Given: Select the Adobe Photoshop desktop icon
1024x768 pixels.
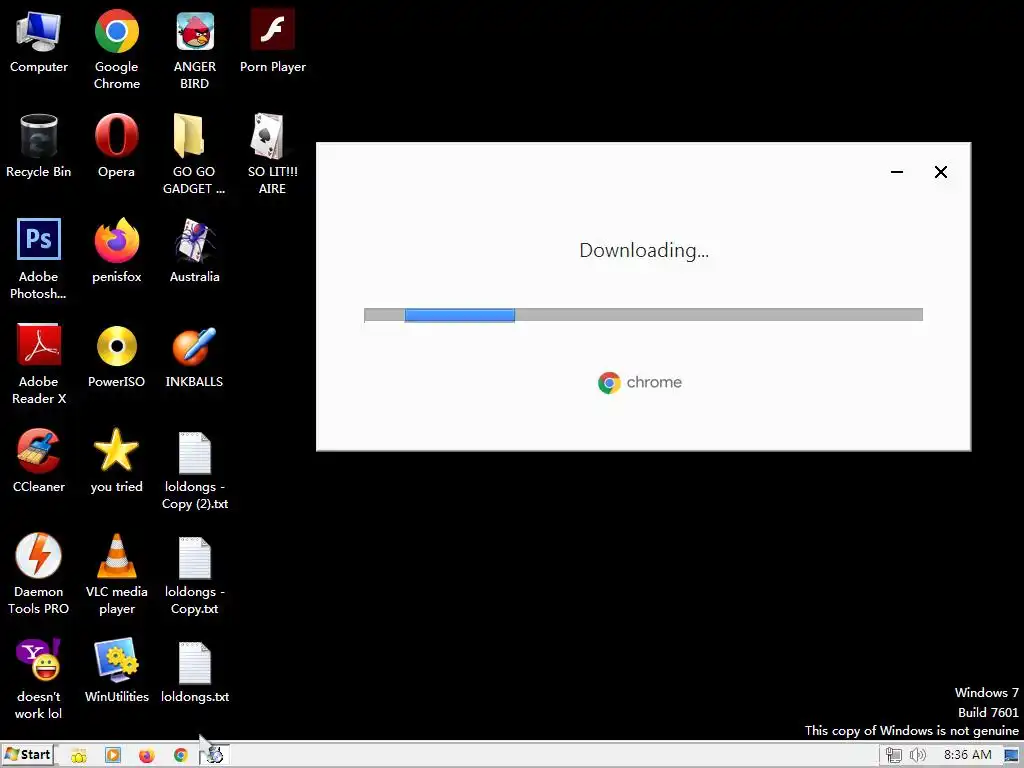Looking at the screenshot, I should click(39, 259).
